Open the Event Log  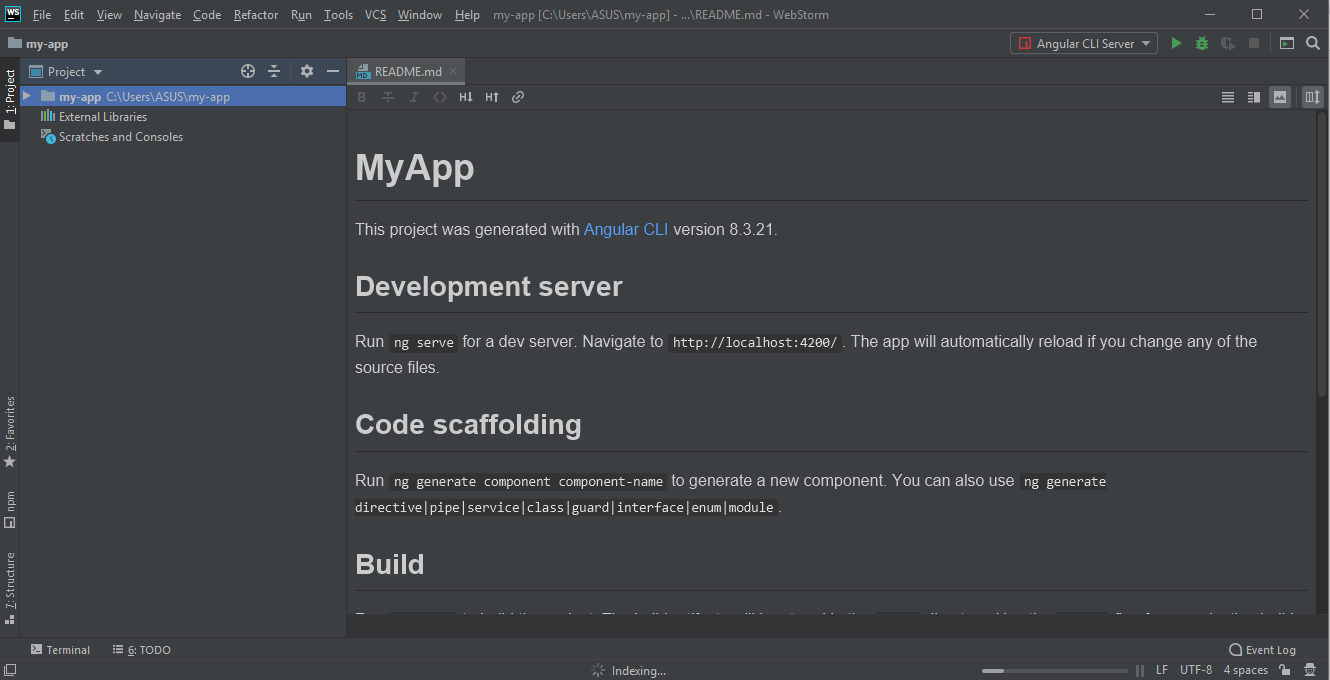point(1262,650)
